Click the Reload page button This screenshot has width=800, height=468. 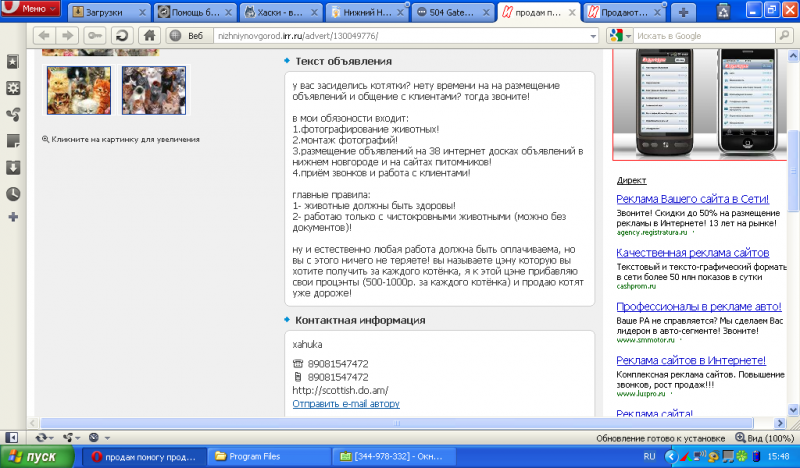(122, 35)
